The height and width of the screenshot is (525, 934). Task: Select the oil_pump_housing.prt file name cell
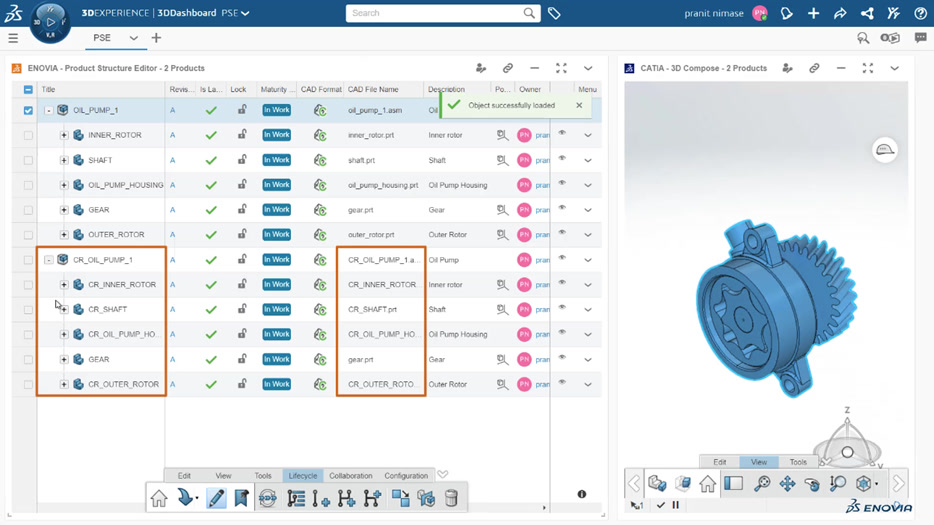383,185
